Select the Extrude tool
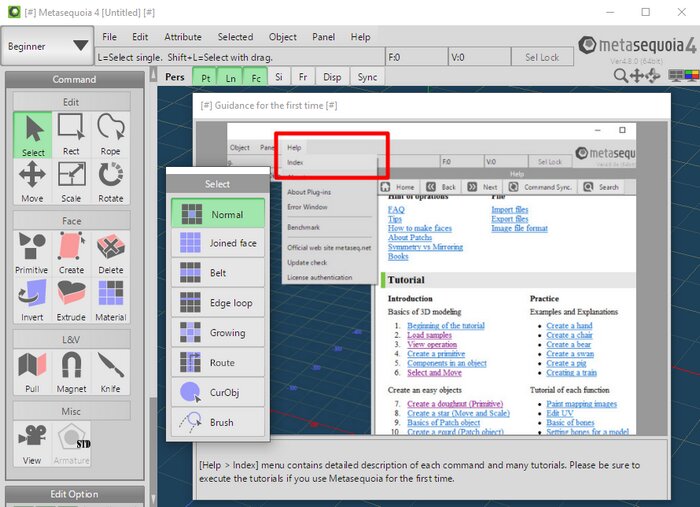Viewport: 700px width, 507px height. click(x=71, y=299)
